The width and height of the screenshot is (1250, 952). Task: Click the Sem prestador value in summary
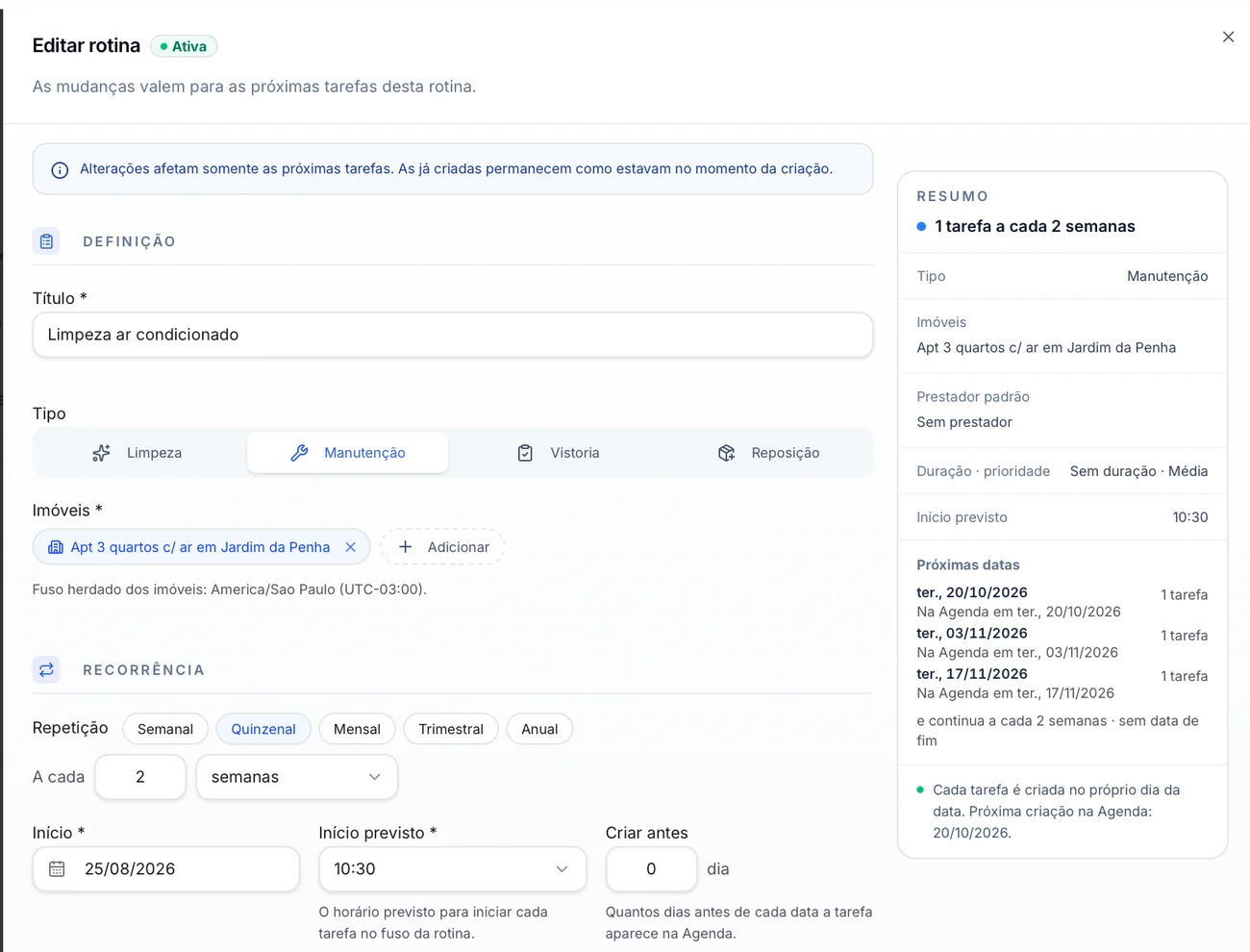pyautogui.click(x=964, y=422)
